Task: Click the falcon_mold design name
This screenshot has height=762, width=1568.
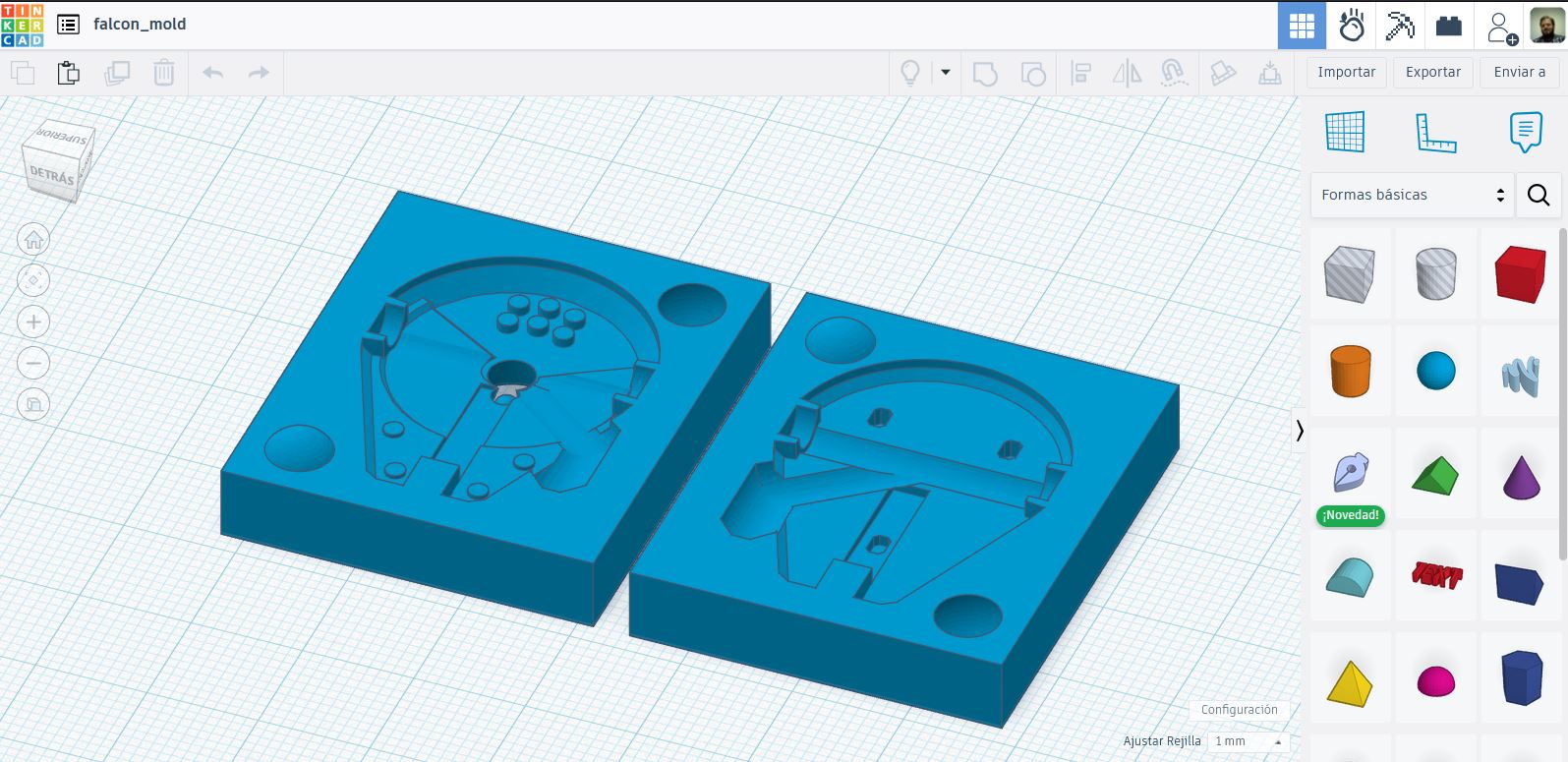Action: click(140, 24)
